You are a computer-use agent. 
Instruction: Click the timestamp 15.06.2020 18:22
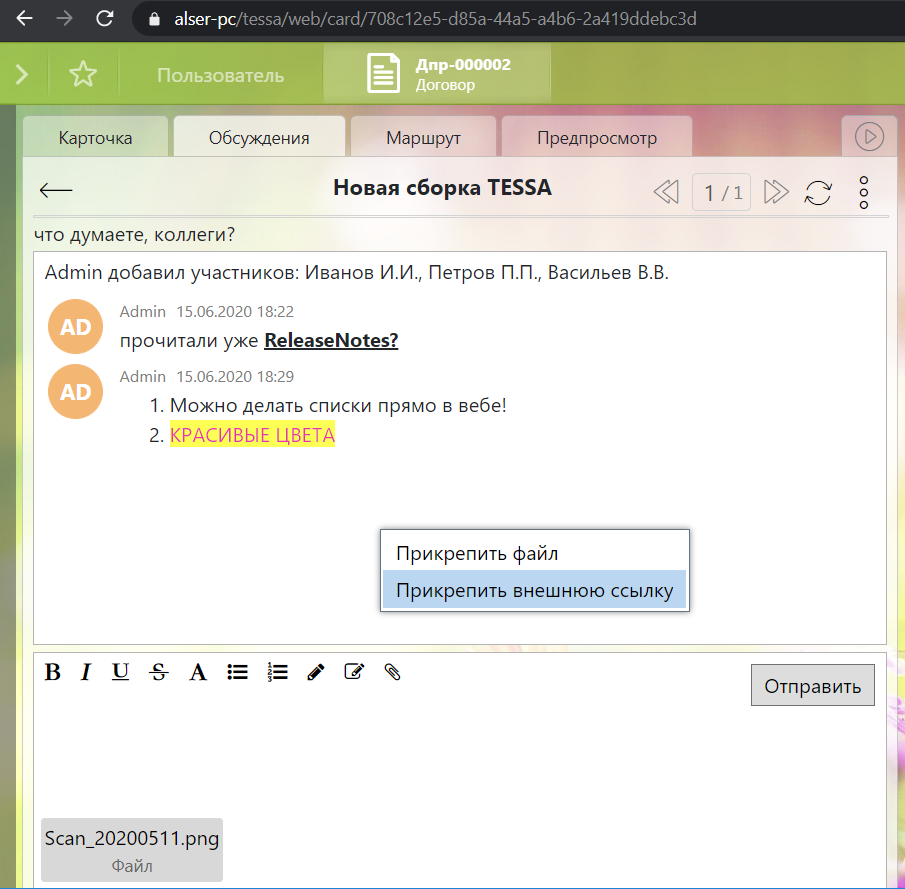click(x=235, y=312)
